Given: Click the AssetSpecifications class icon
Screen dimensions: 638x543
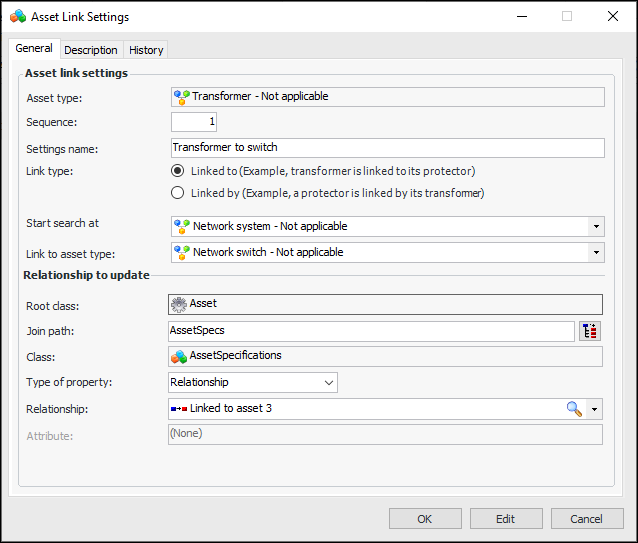Looking at the screenshot, I should 179,356.
